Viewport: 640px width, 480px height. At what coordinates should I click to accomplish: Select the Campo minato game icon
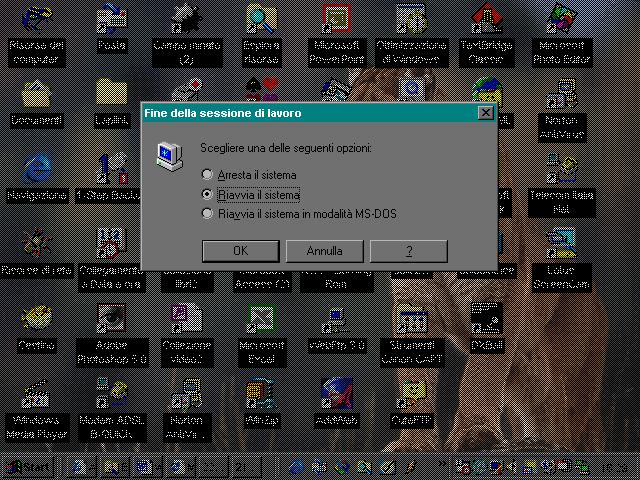coord(187,20)
